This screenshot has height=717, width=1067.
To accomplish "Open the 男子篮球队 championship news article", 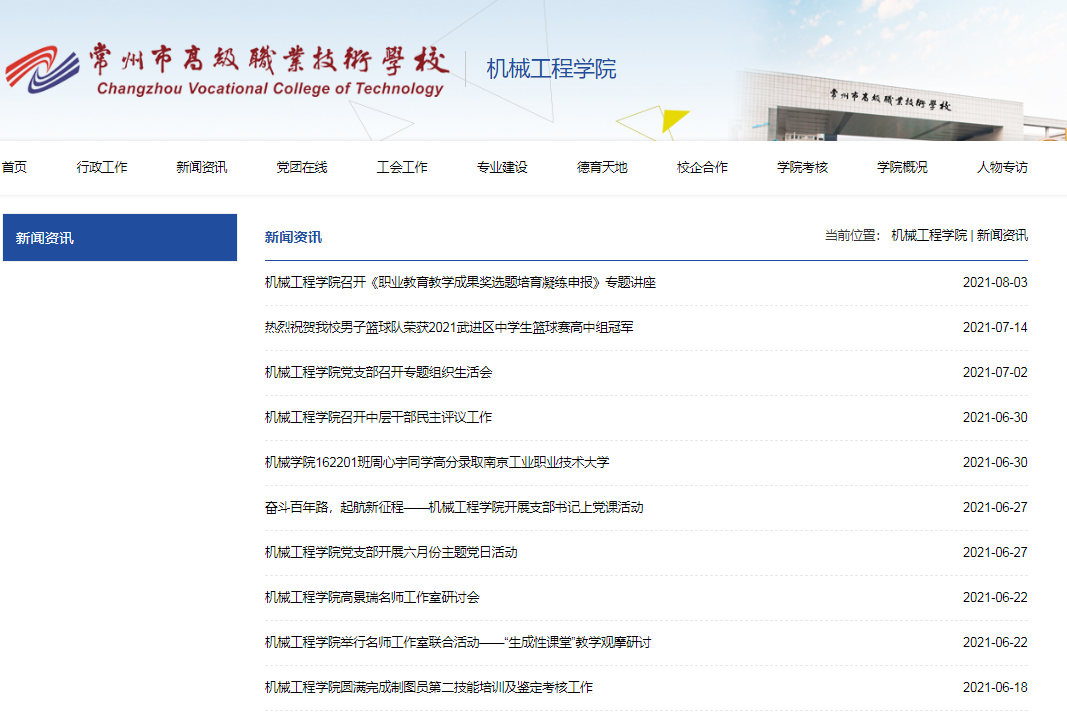I will point(449,328).
